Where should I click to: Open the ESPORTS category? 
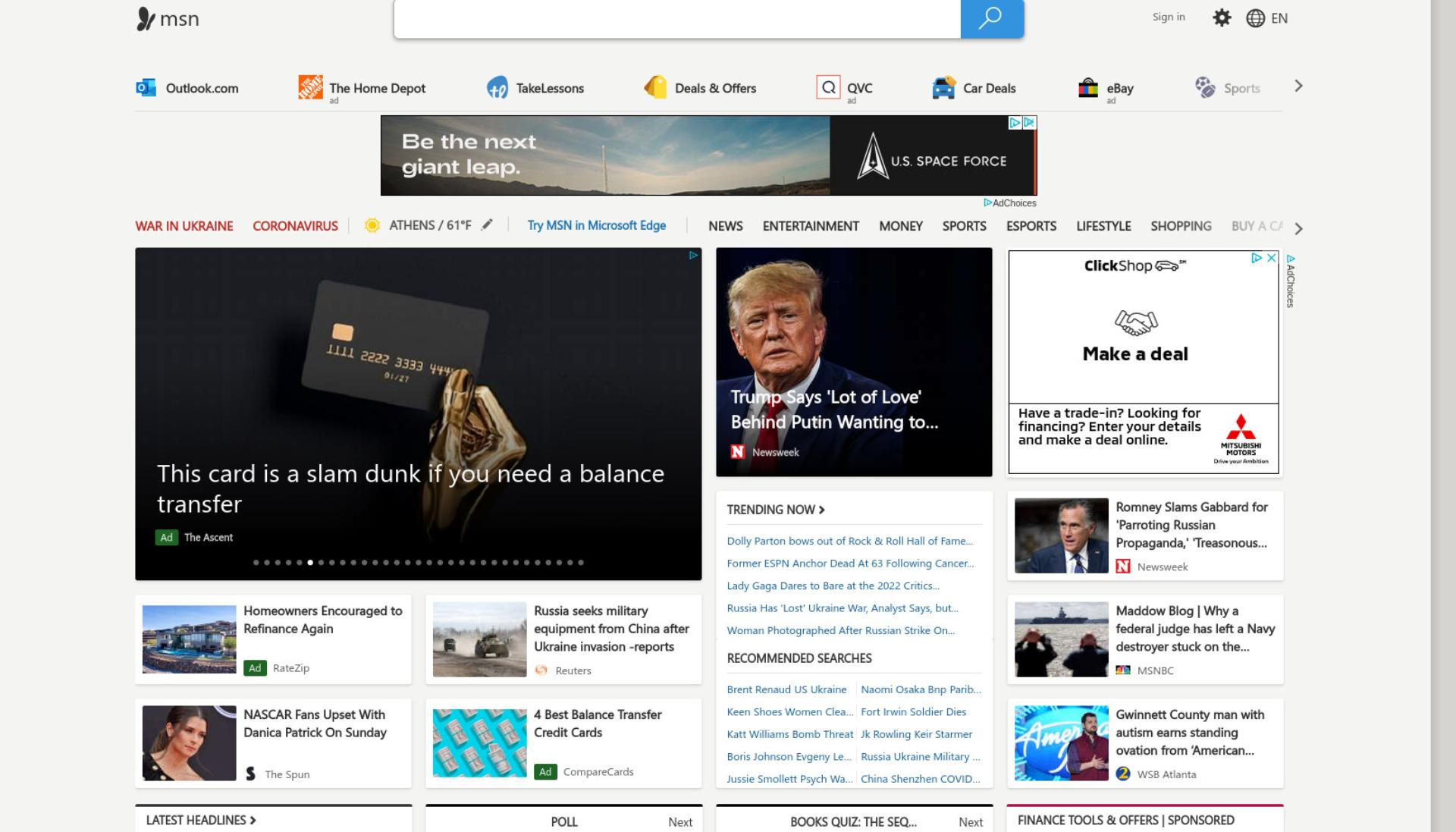click(1031, 226)
